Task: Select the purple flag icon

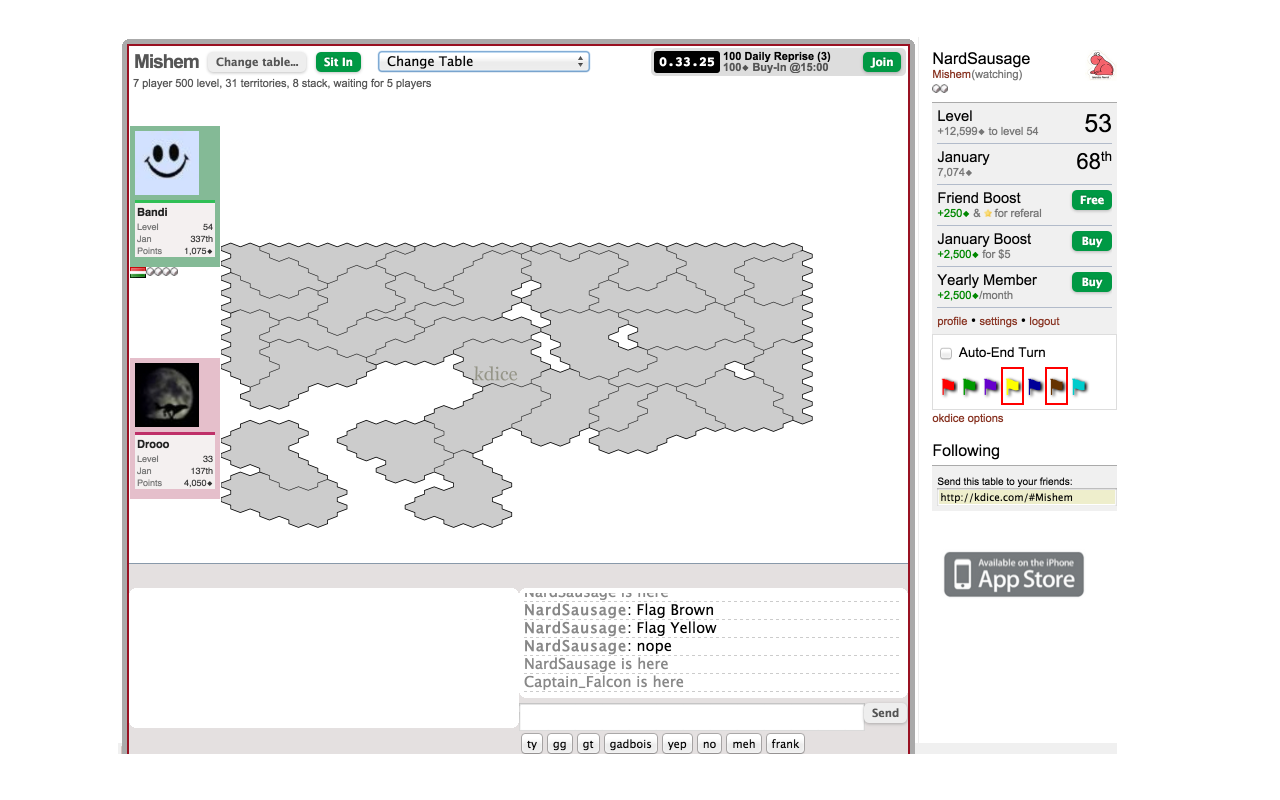Action: pos(991,387)
